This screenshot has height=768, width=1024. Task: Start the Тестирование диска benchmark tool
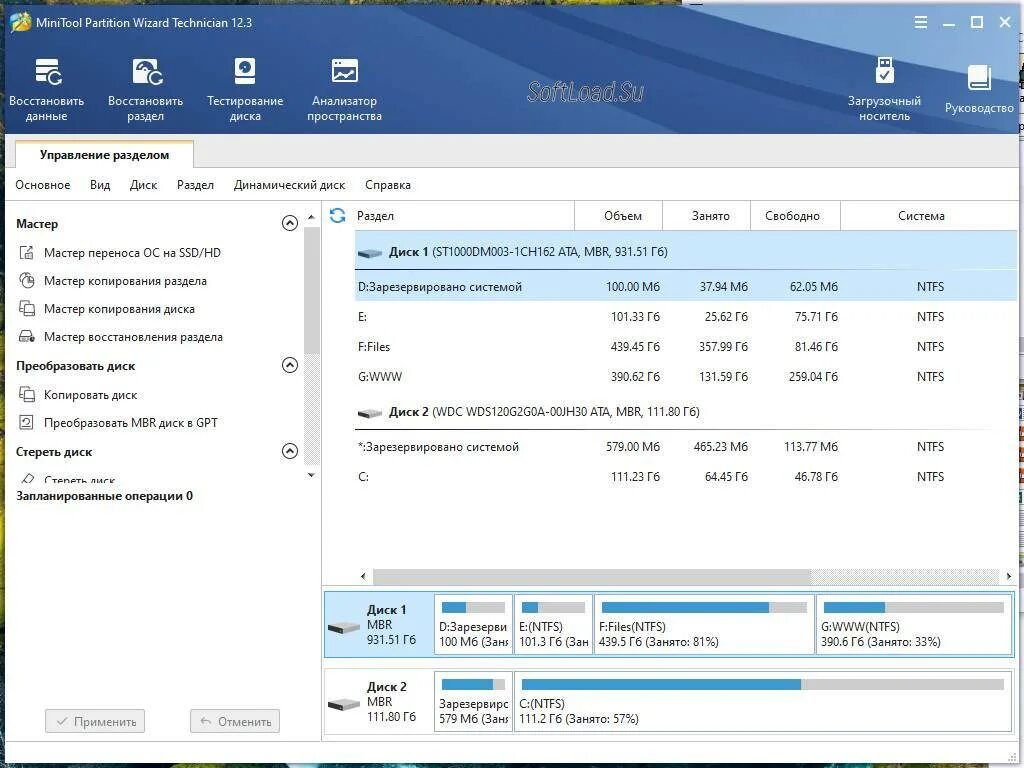point(245,89)
